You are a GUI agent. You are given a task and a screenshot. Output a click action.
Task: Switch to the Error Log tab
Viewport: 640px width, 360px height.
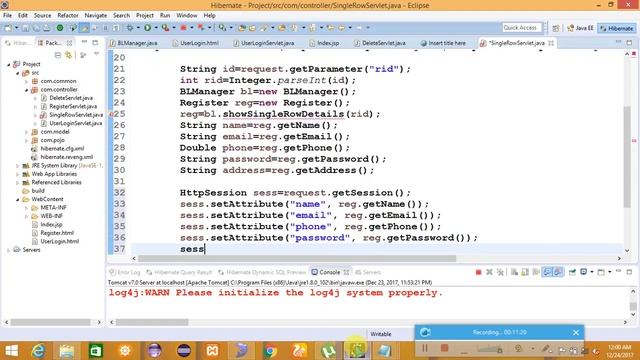click(x=125, y=272)
